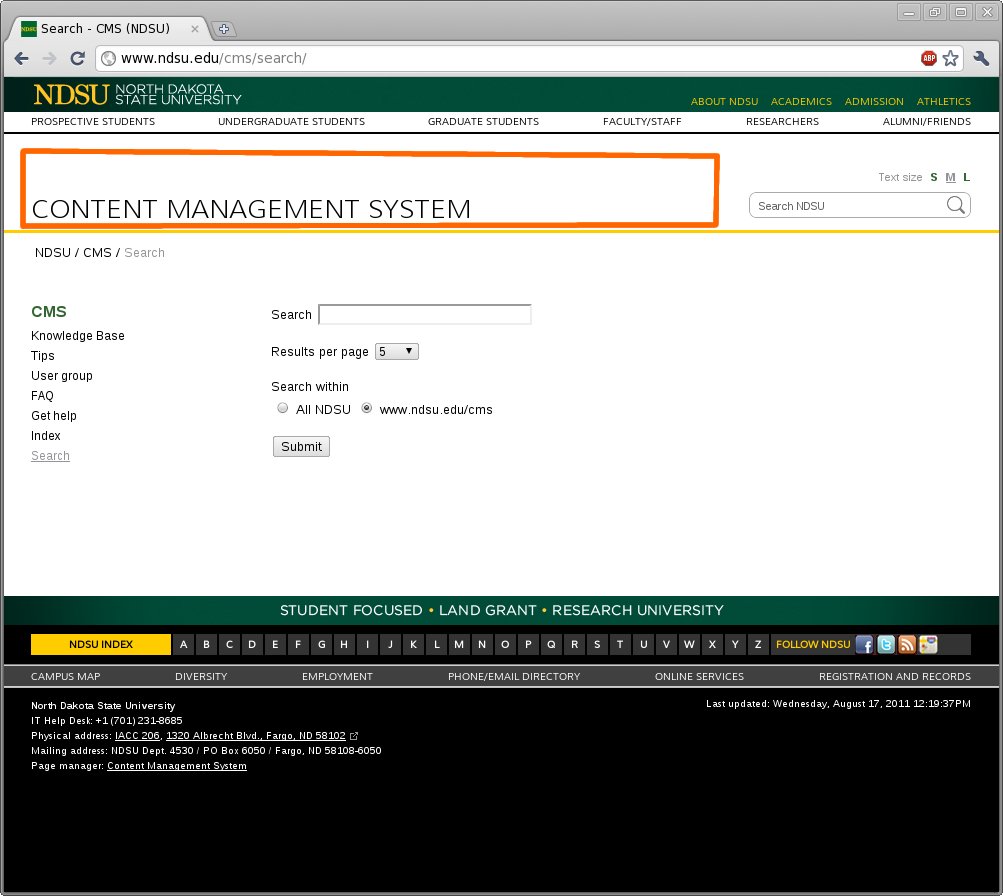Click the Submit button
Viewport: 1003px width, 896px height.
(301, 447)
